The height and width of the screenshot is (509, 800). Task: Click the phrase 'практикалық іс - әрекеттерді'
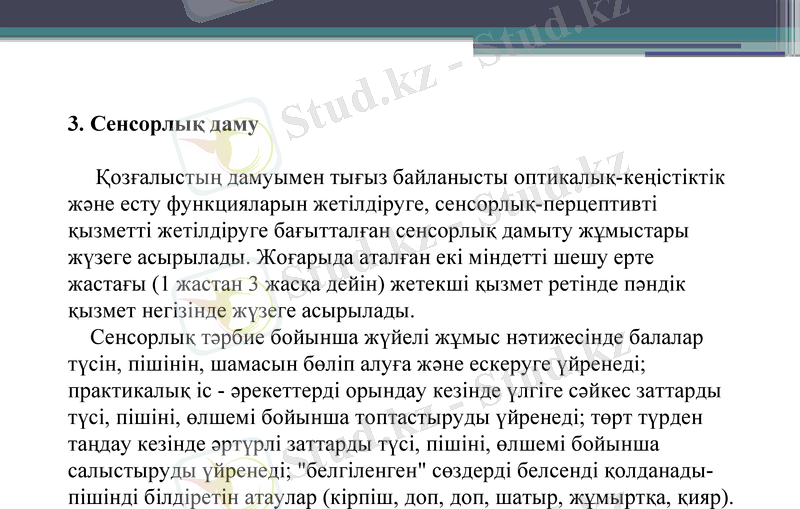(x=204, y=391)
